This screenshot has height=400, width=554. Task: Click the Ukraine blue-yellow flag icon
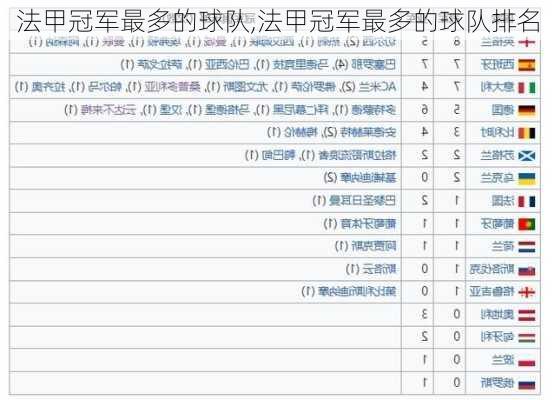tap(526, 178)
